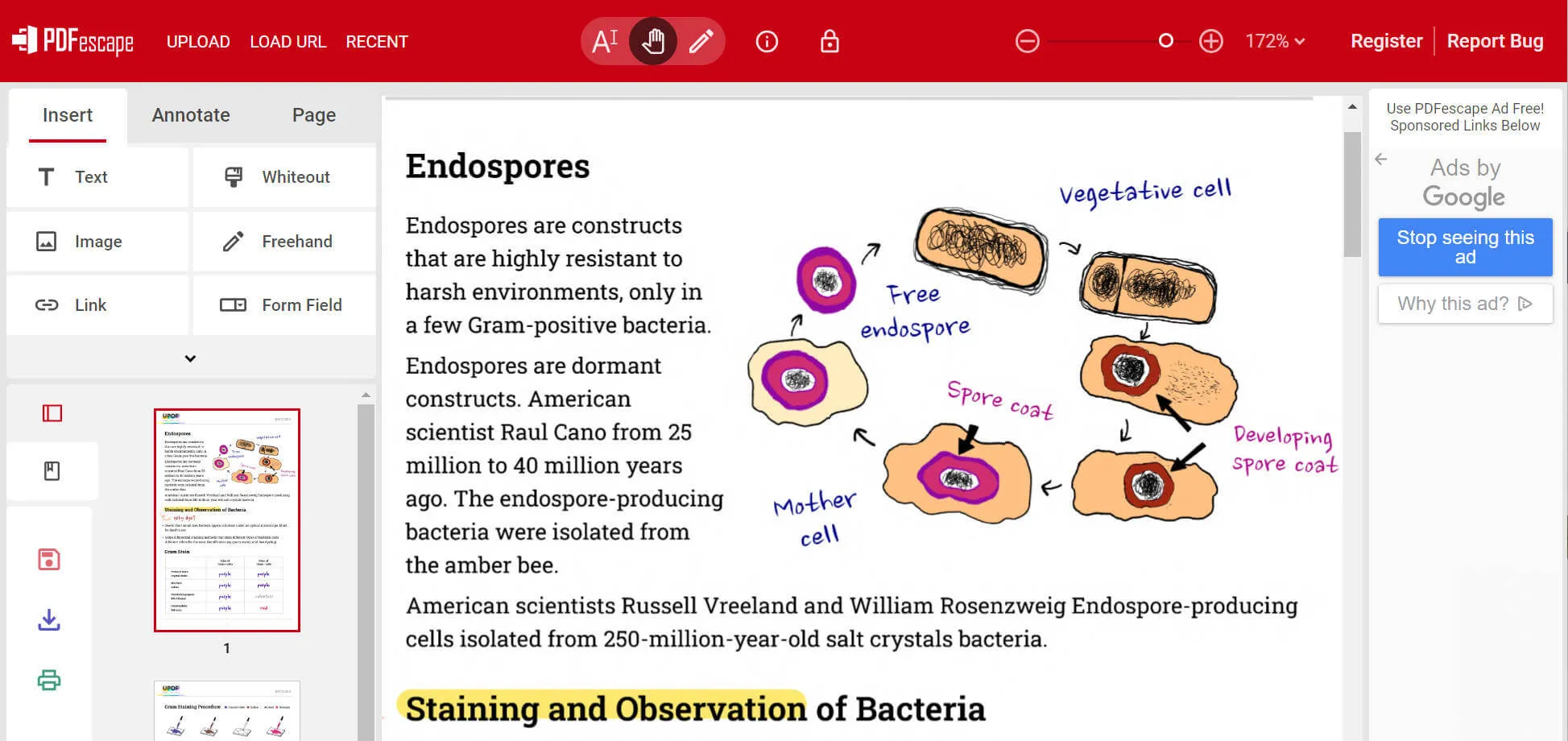Choose the pencil edit tool in the top bar
This screenshot has width=1568, height=741.
[x=701, y=41]
